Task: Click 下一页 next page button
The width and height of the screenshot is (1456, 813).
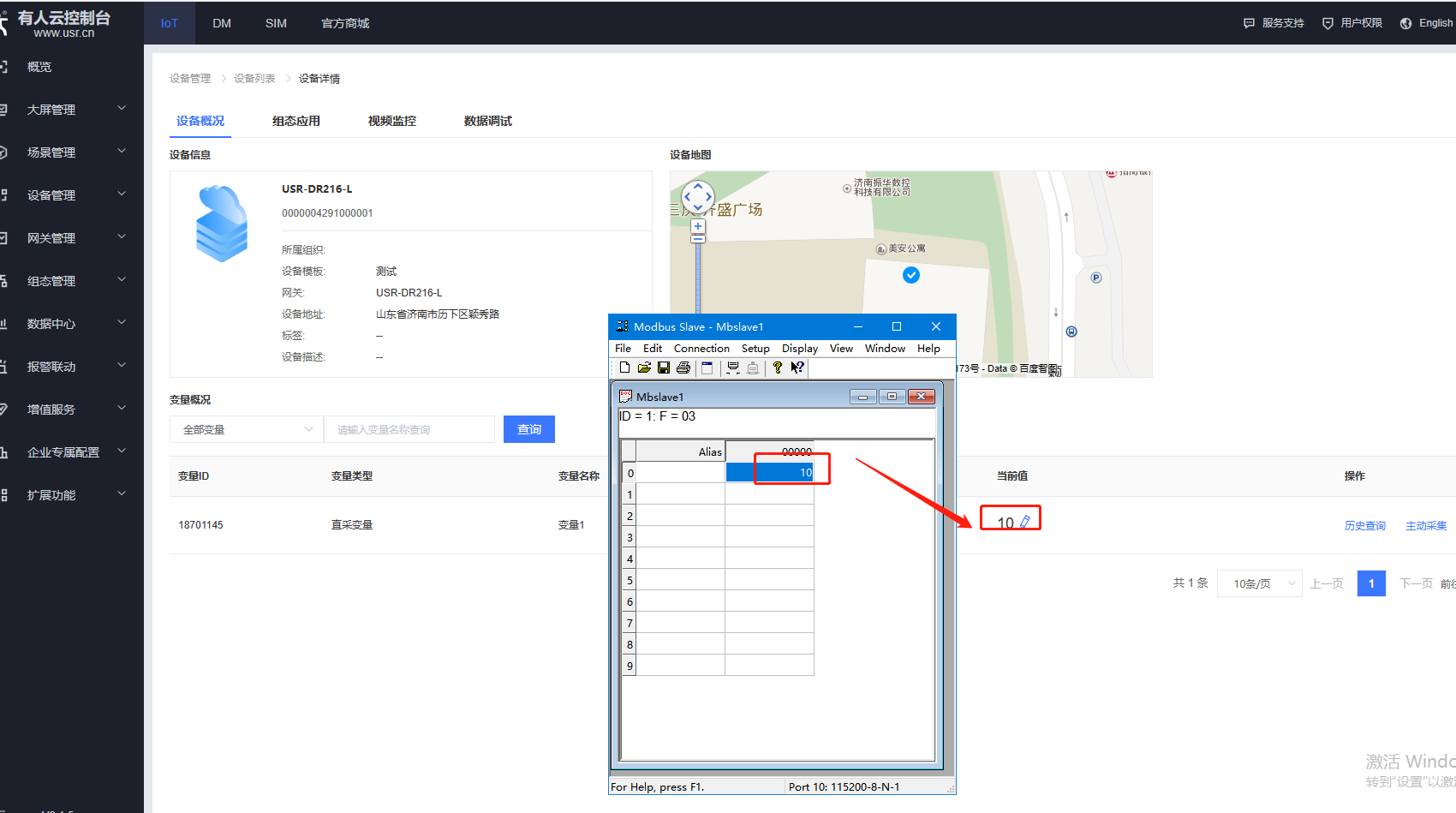Action: [x=1416, y=583]
